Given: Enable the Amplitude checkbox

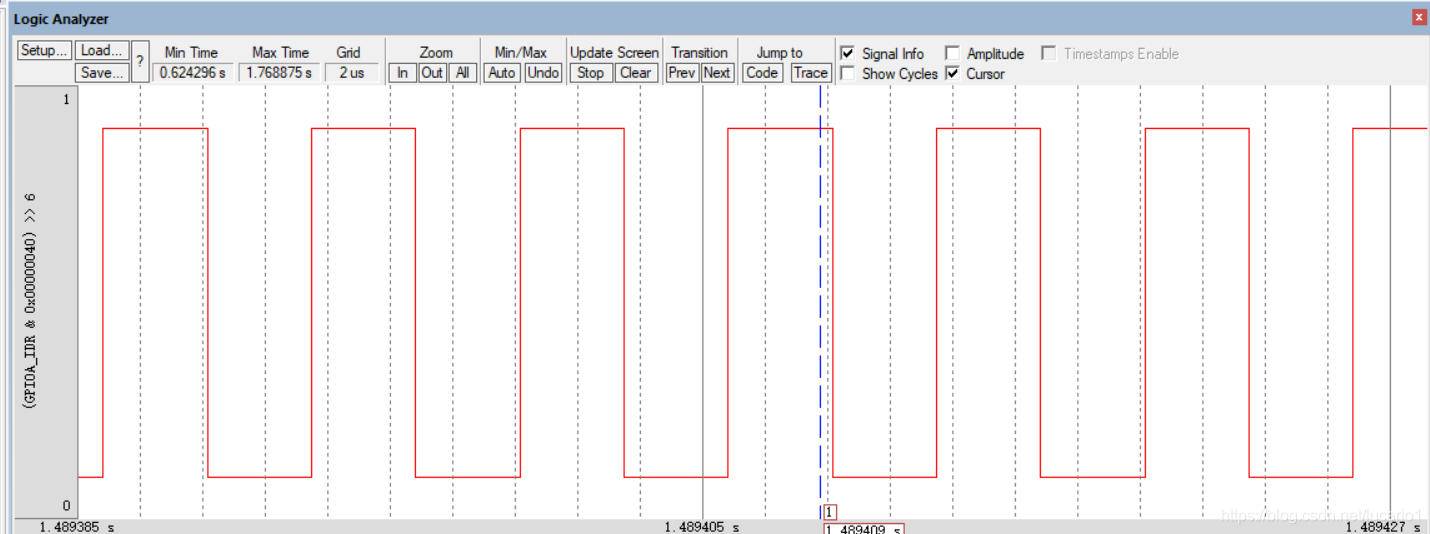Looking at the screenshot, I should point(952,53).
